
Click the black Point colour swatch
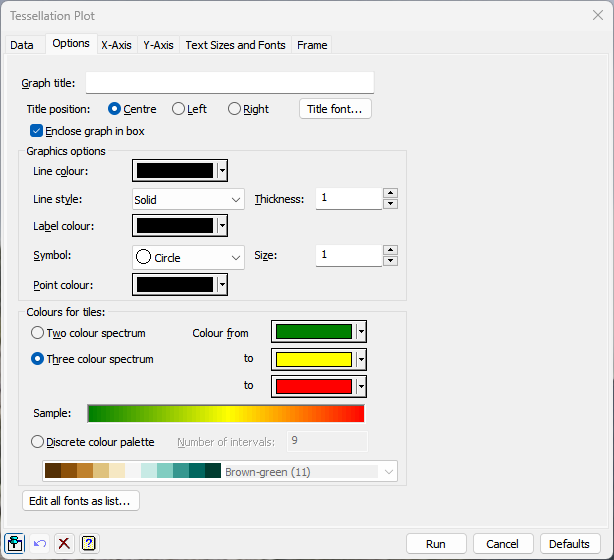pos(175,285)
